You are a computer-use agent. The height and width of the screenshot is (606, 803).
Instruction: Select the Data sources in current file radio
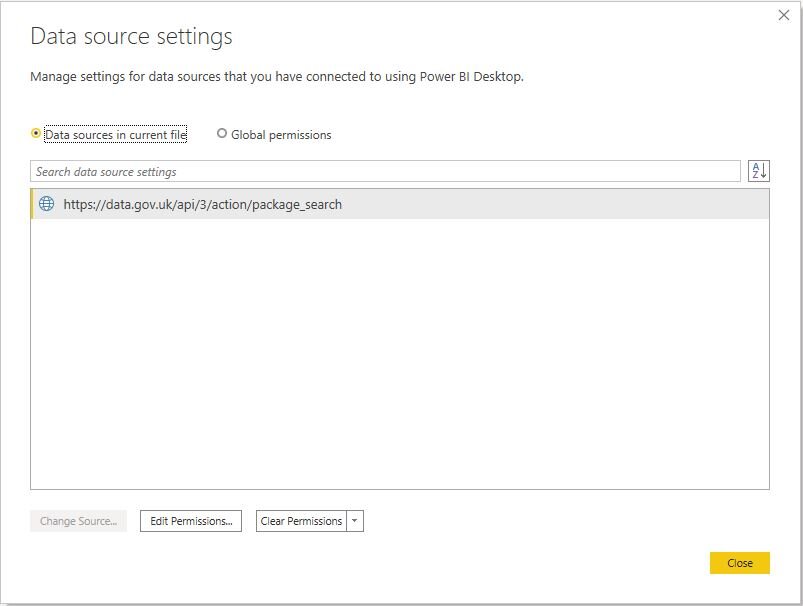(36, 133)
